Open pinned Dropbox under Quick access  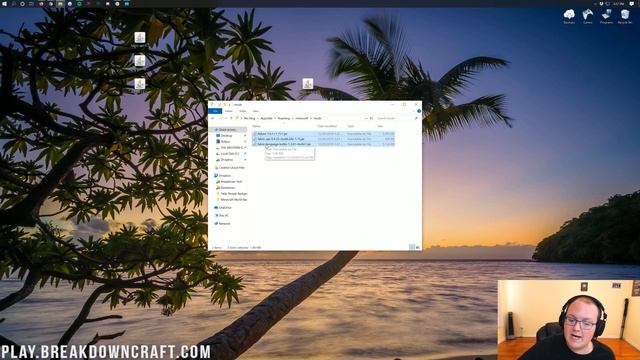(x=227, y=160)
